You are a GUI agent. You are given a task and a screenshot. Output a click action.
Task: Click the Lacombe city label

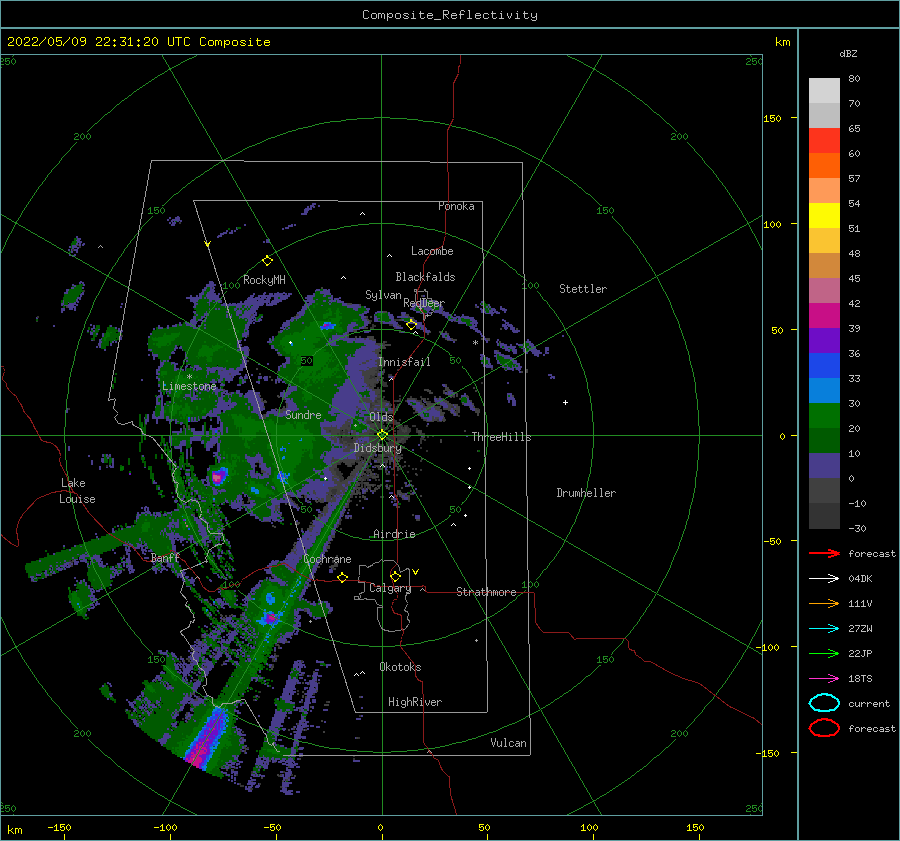pos(432,251)
